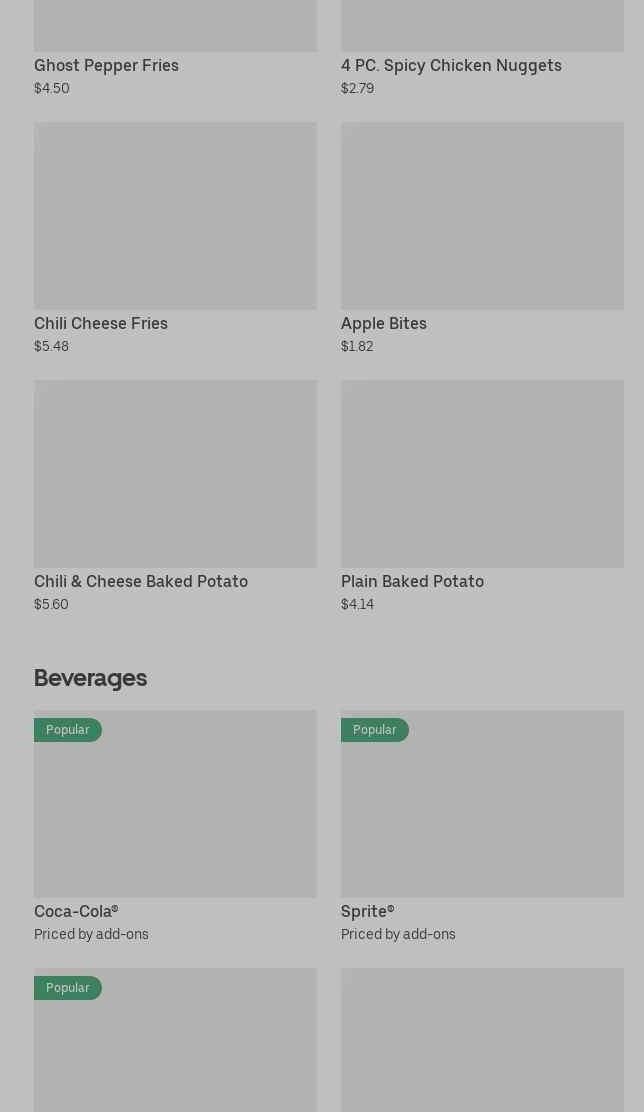This screenshot has height=1112, width=644.
Task: Click the Apple Bites name text
Action: pyautogui.click(x=384, y=323)
